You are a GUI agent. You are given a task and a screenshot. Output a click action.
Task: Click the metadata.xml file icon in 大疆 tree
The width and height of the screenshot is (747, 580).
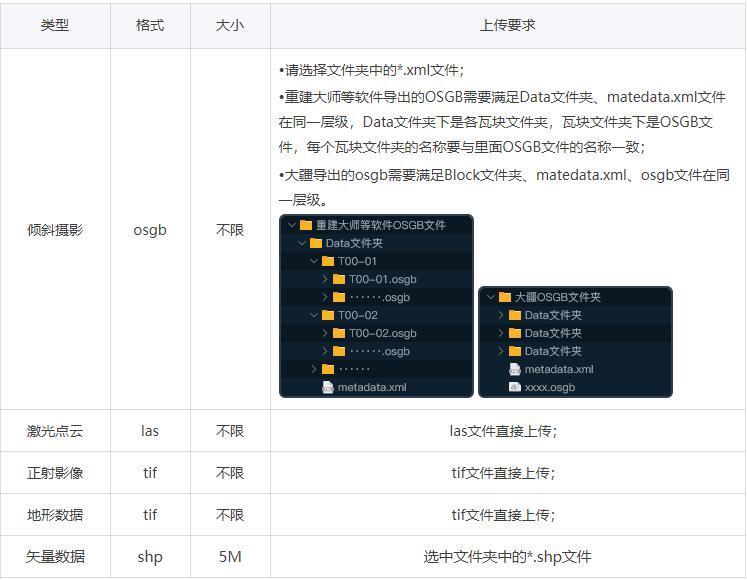(x=515, y=369)
